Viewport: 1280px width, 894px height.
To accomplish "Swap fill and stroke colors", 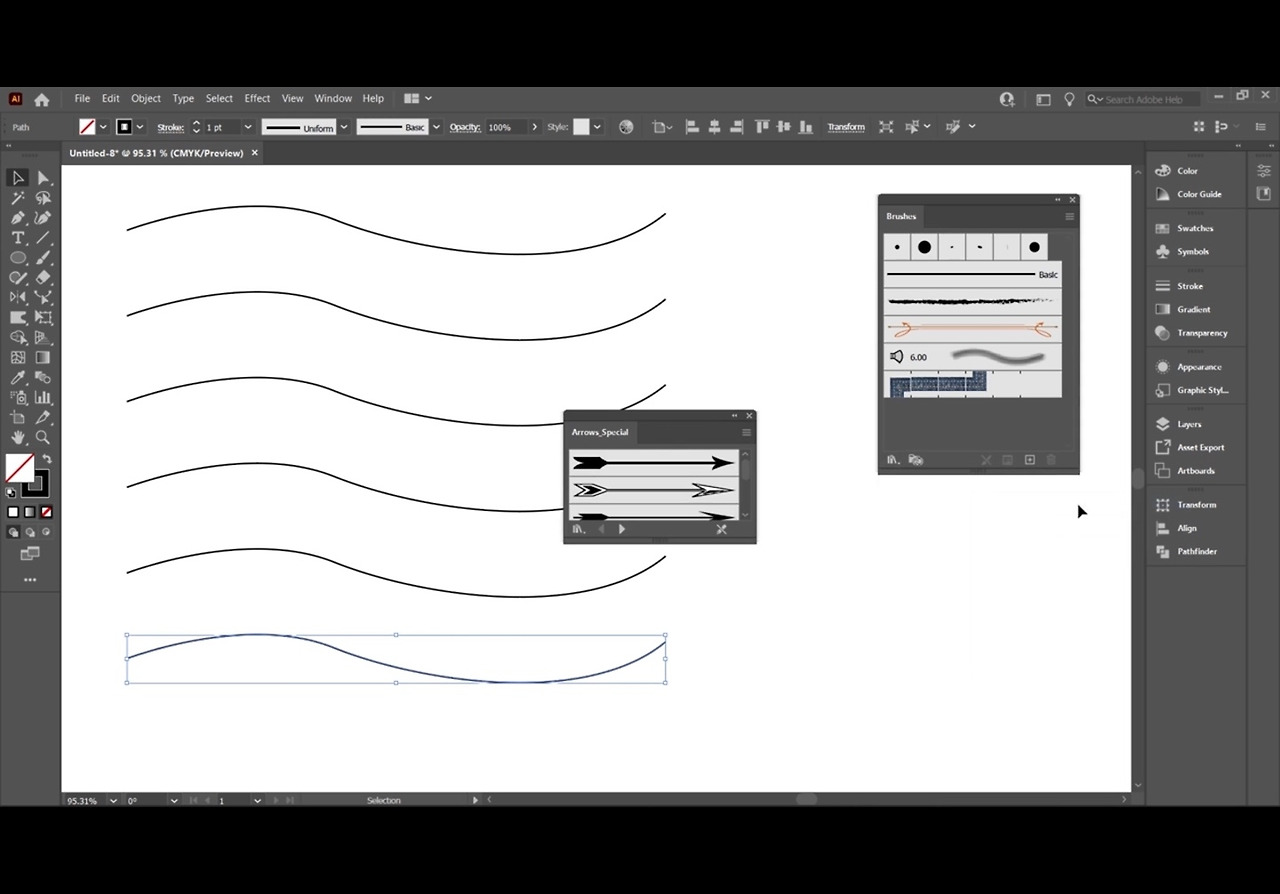I will point(46,459).
